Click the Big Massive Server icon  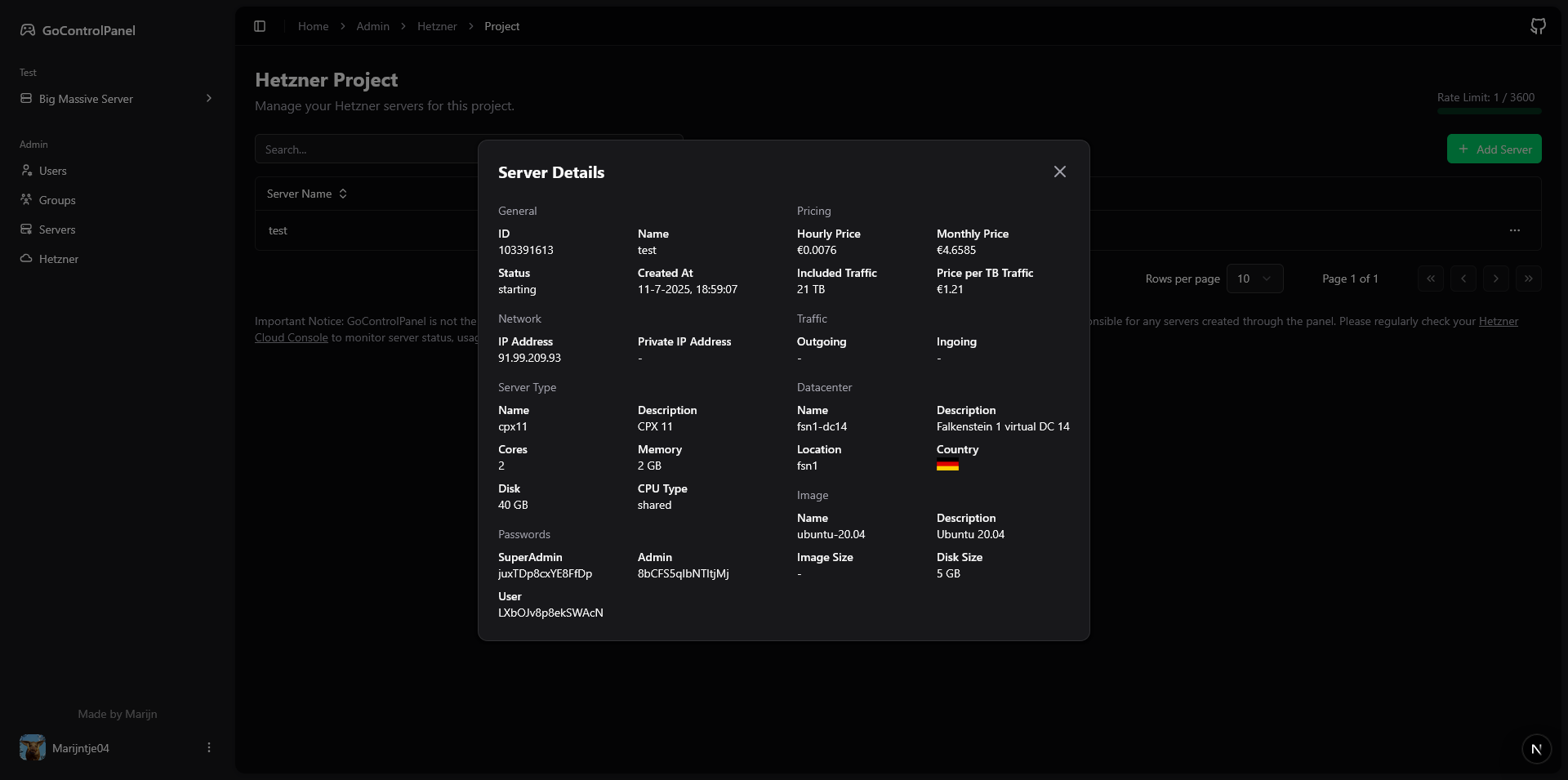point(26,99)
